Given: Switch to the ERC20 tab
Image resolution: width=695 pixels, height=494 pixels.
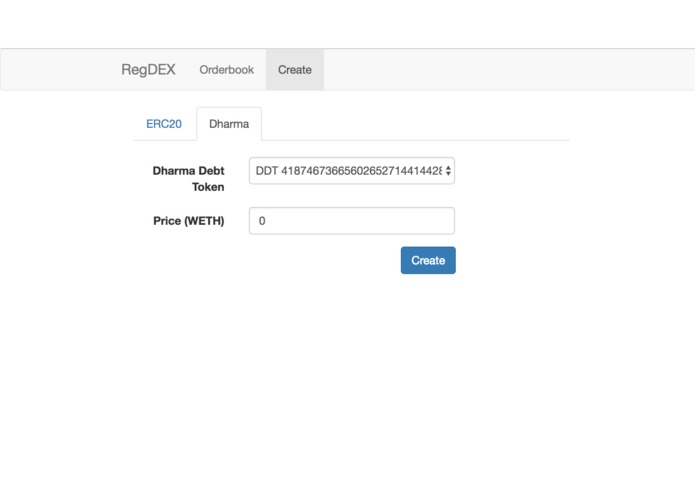Looking at the screenshot, I should tap(164, 124).
